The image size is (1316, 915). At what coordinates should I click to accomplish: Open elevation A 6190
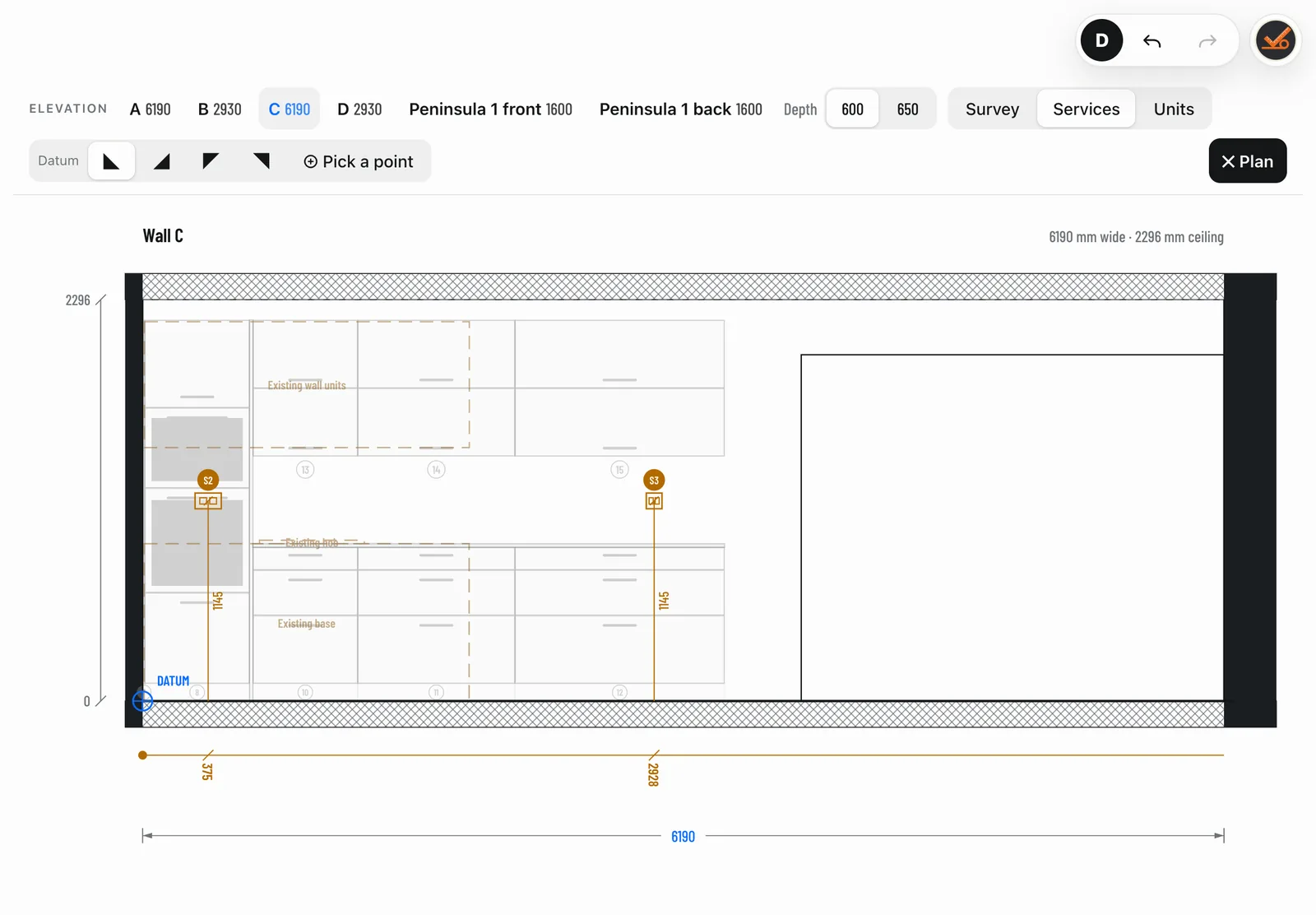point(151,109)
